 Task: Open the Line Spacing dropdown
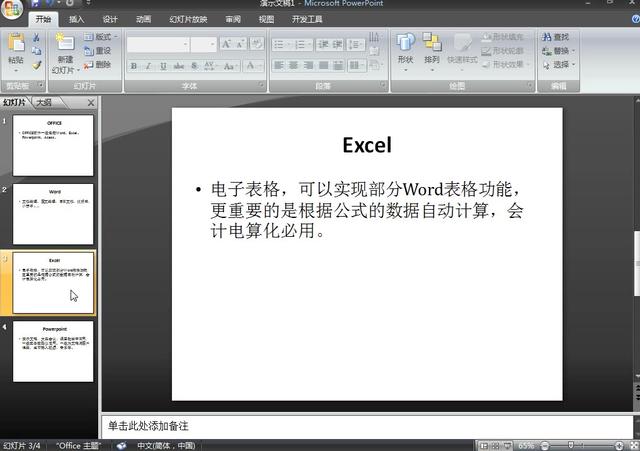pyautogui.click(x=356, y=44)
